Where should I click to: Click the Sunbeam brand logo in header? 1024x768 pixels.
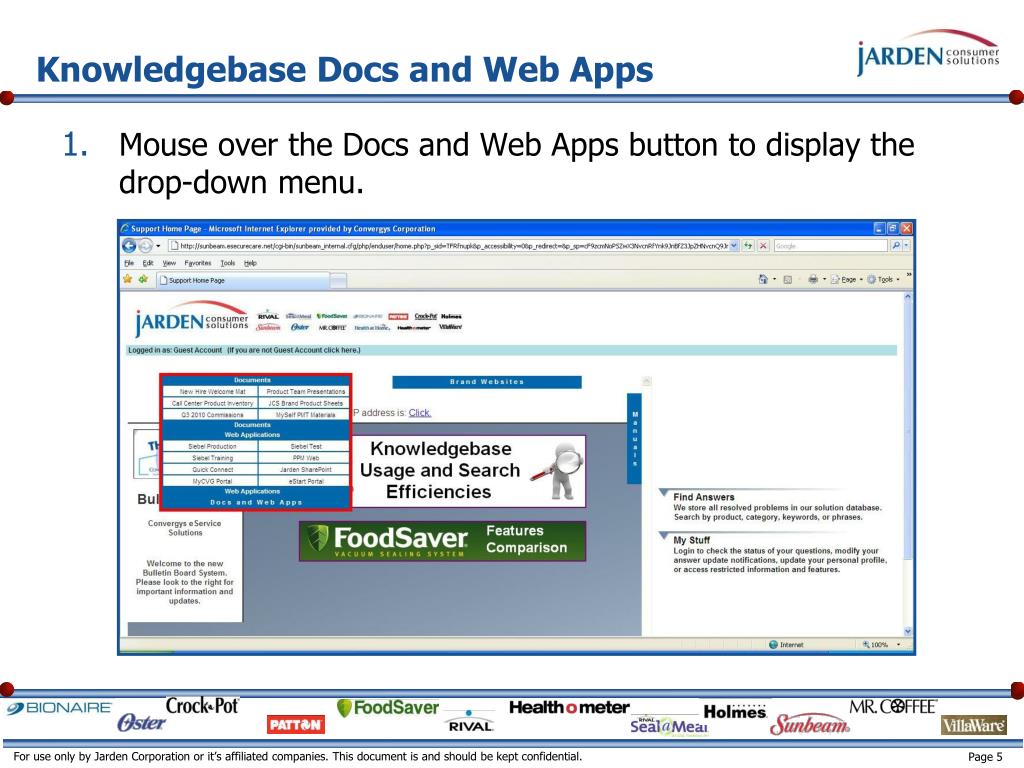(268, 327)
